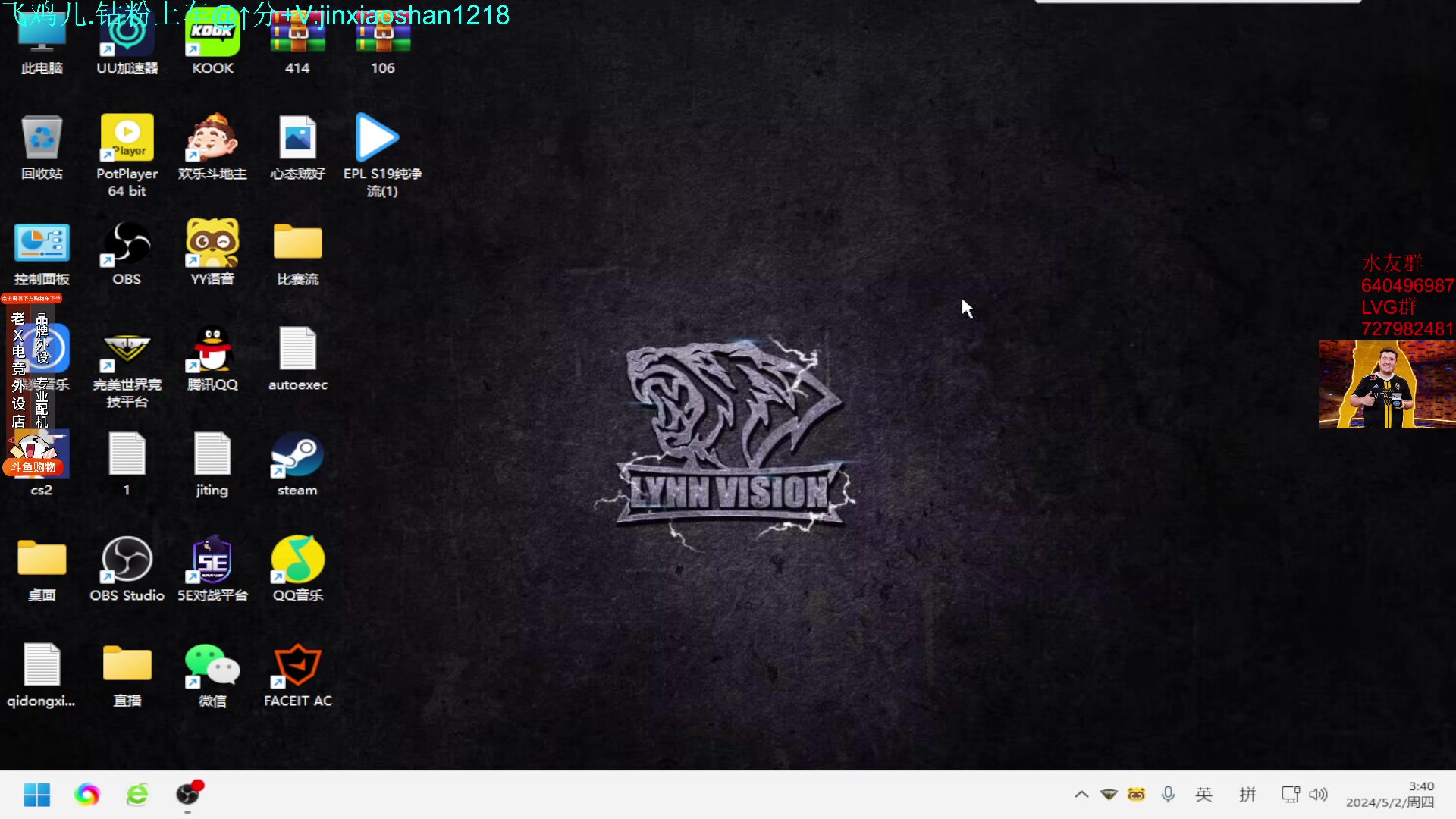This screenshot has height=819, width=1456.
Task: Select the qidongxi... text file
Action: tap(42, 676)
